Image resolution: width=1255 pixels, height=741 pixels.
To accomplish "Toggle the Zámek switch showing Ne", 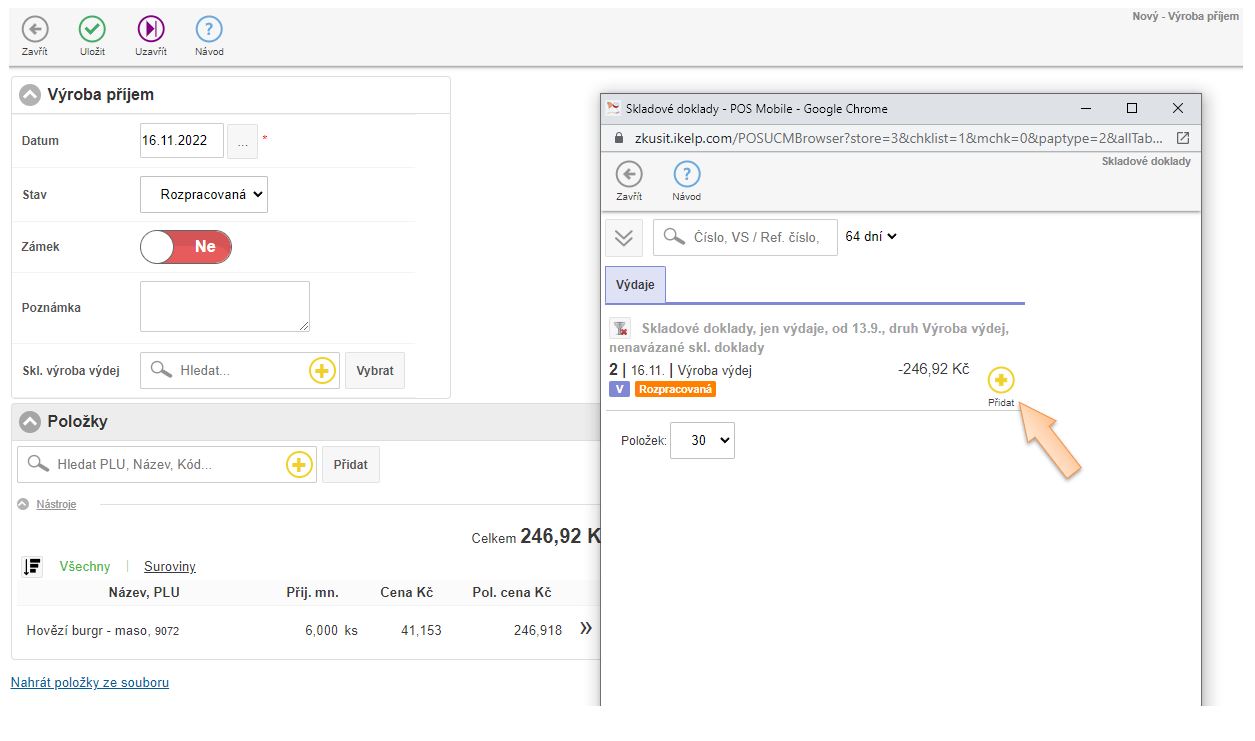I will 186,247.
